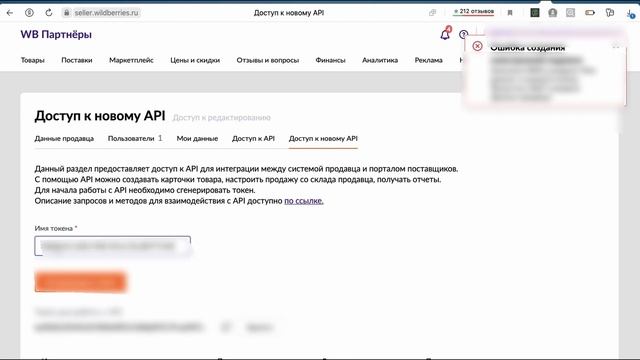Click the red error icon in the notification

pyautogui.click(x=477, y=46)
